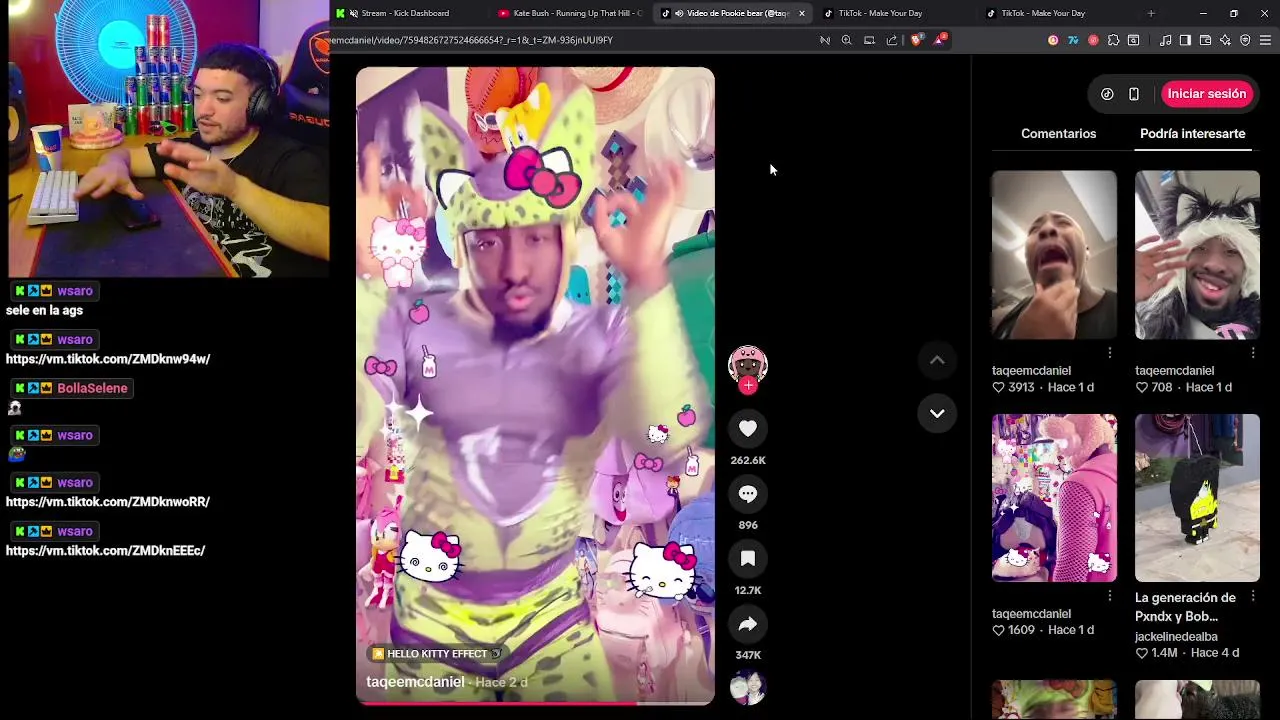Open comments via the speech bubble icon
Viewport: 1280px width, 720px height.
tap(747, 493)
